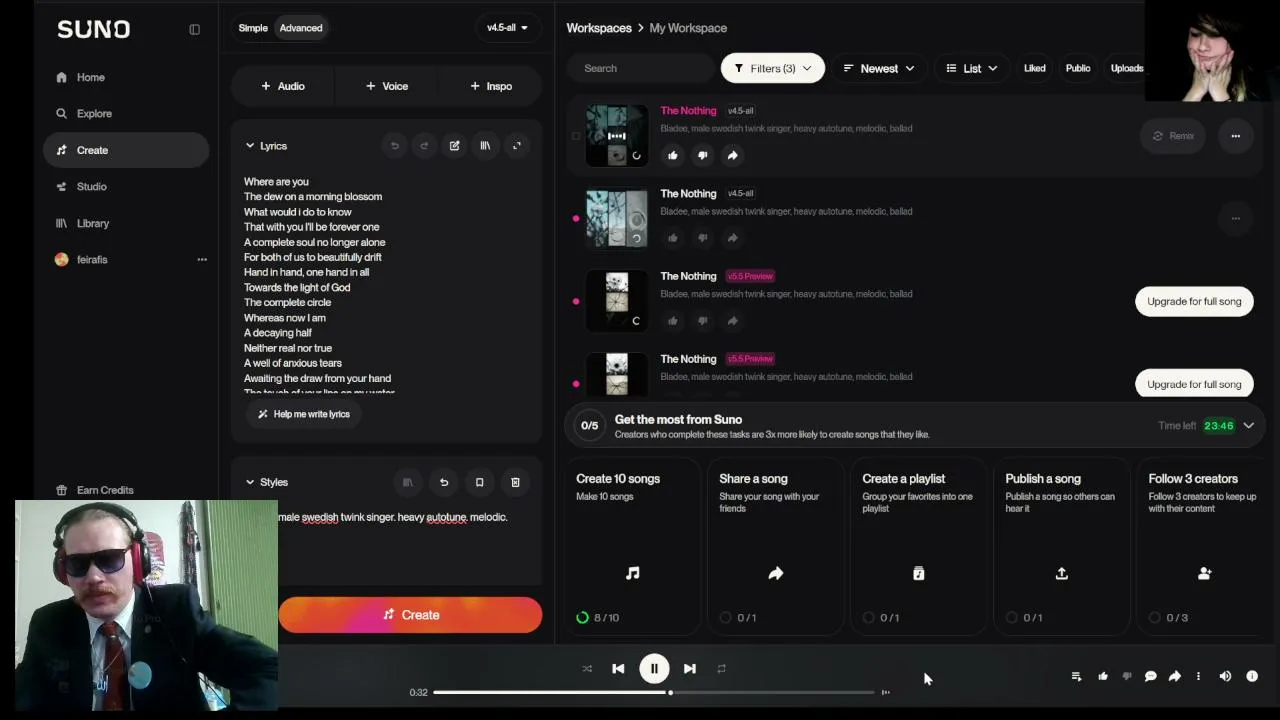Tick the checkbox beside the first song
Image resolution: width=1280 pixels, height=720 pixels.
[575, 136]
